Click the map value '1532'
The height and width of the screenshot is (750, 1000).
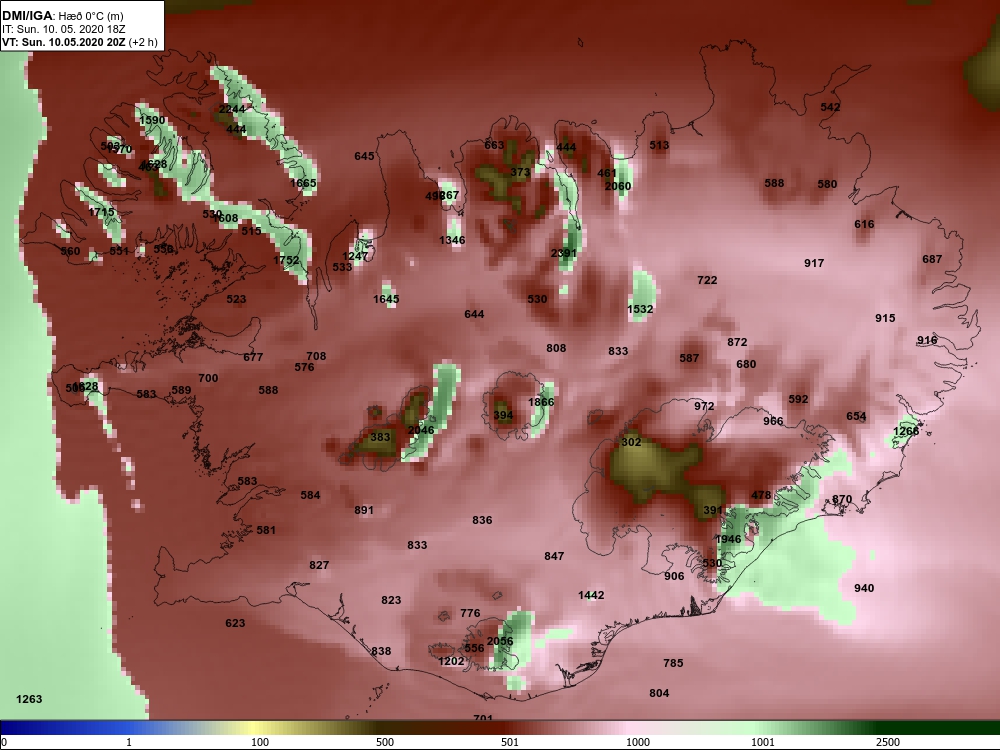click(640, 309)
